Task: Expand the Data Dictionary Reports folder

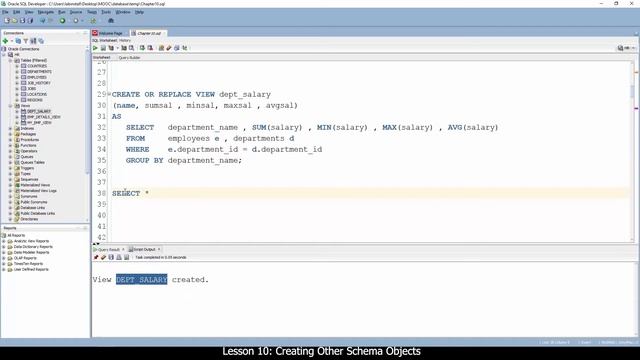Action: click(4, 247)
